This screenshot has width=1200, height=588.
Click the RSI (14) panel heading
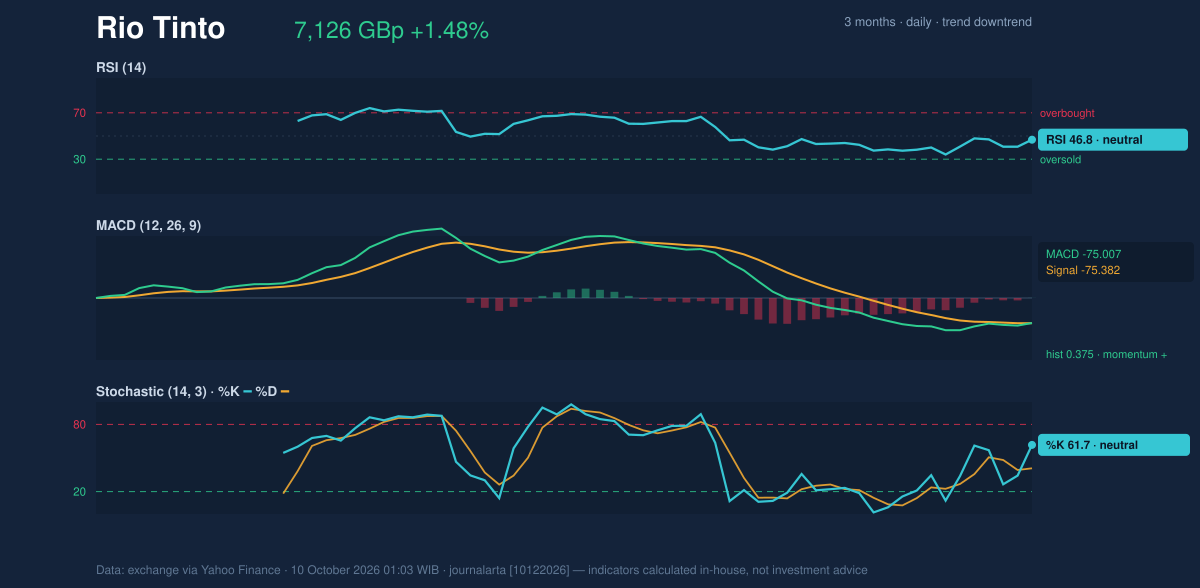pyautogui.click(x=122, y=67)
